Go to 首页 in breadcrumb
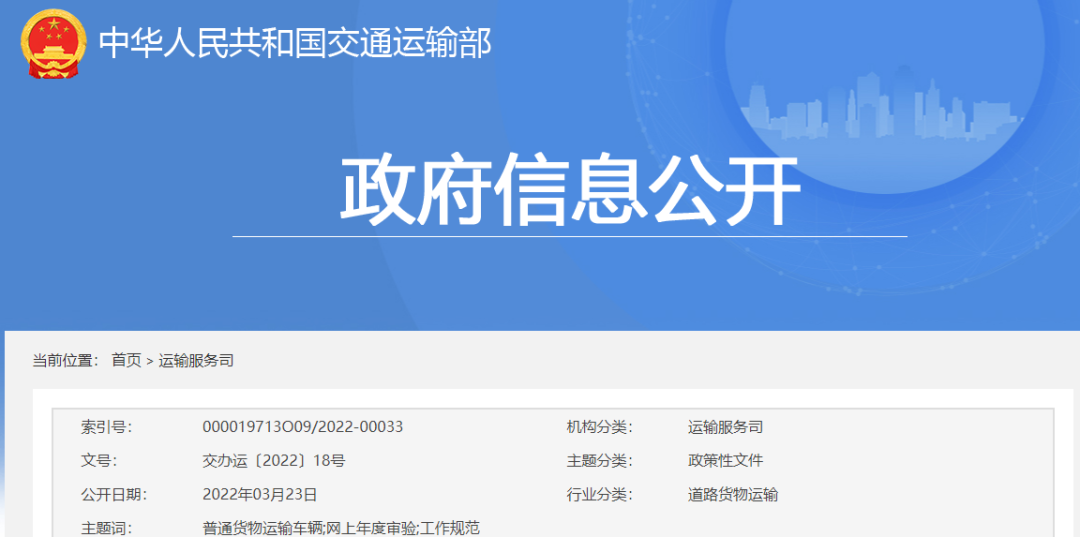This screenshot has height=537, width=1080. click(126, 360)
